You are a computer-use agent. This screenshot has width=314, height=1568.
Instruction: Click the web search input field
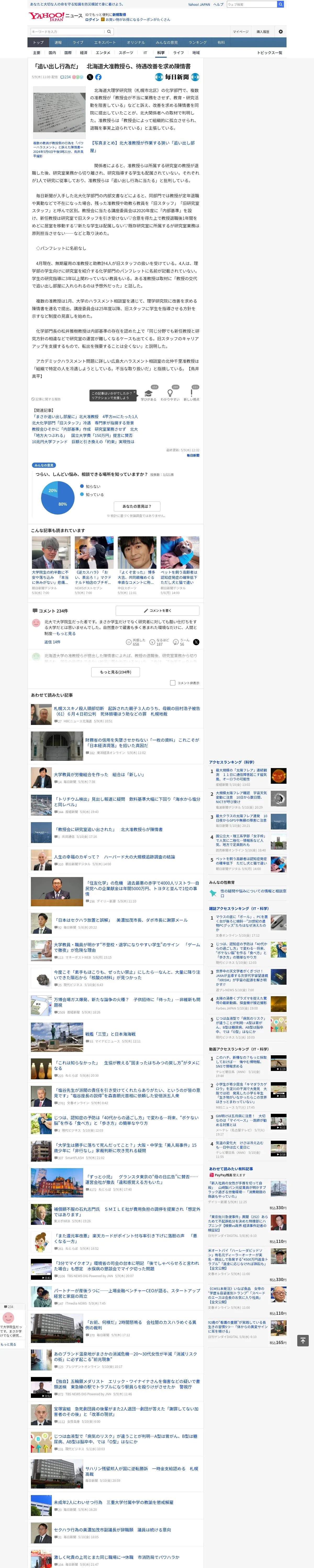click(x=252, y=4)
